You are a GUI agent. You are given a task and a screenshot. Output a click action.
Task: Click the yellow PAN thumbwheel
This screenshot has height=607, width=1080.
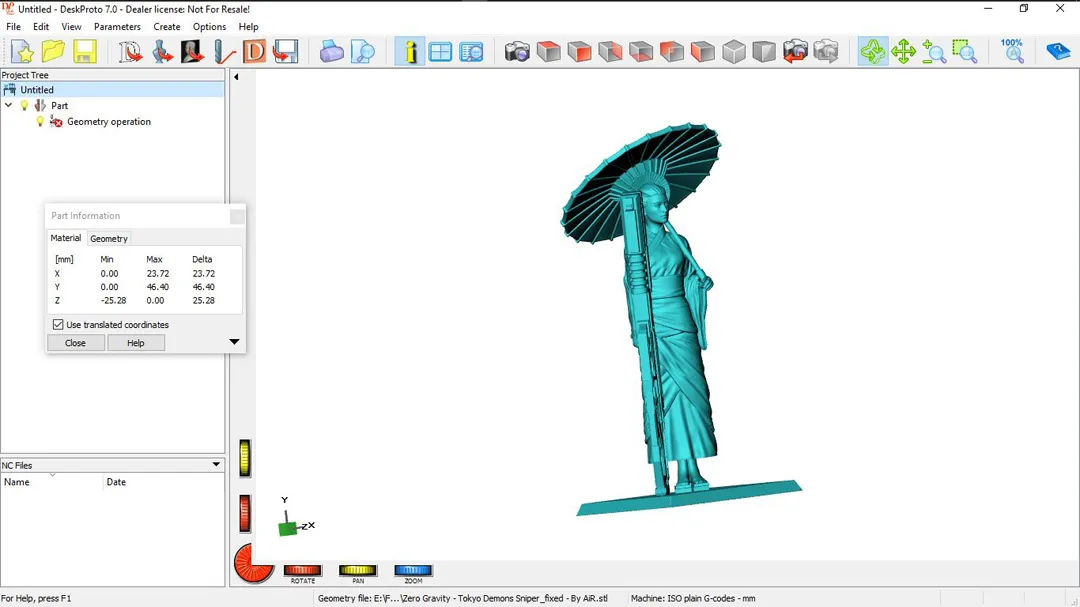(x=358, y=570)
